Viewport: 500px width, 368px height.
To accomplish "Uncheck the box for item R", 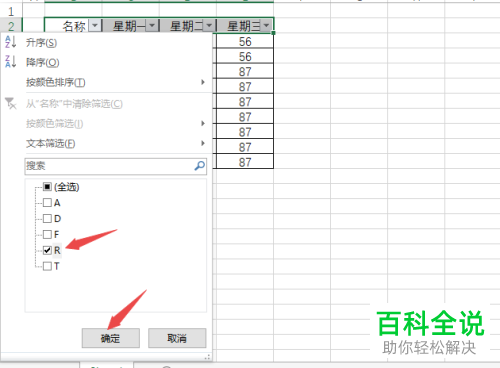I will point(47,250).
